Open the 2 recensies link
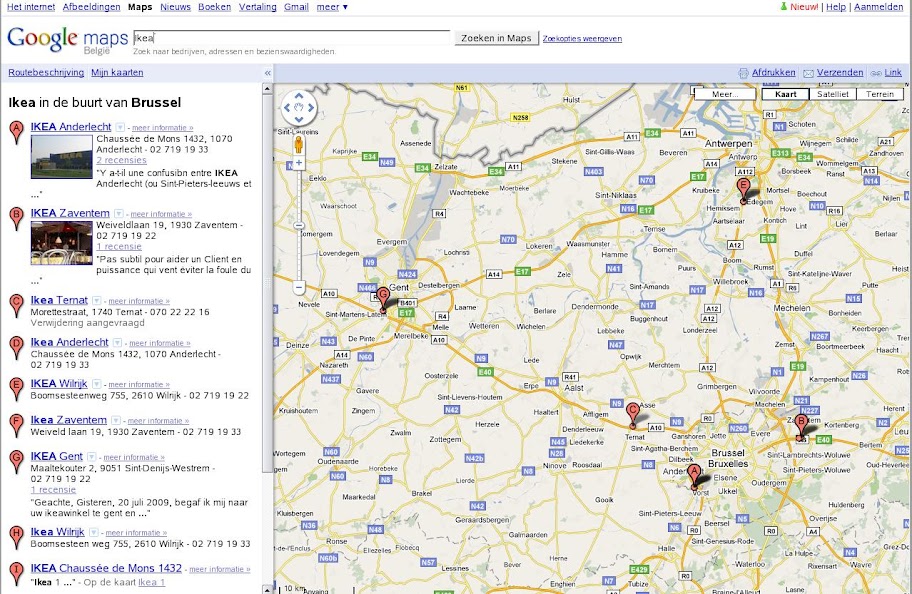This screenshot has width=912, height=594. pos(121,161)
